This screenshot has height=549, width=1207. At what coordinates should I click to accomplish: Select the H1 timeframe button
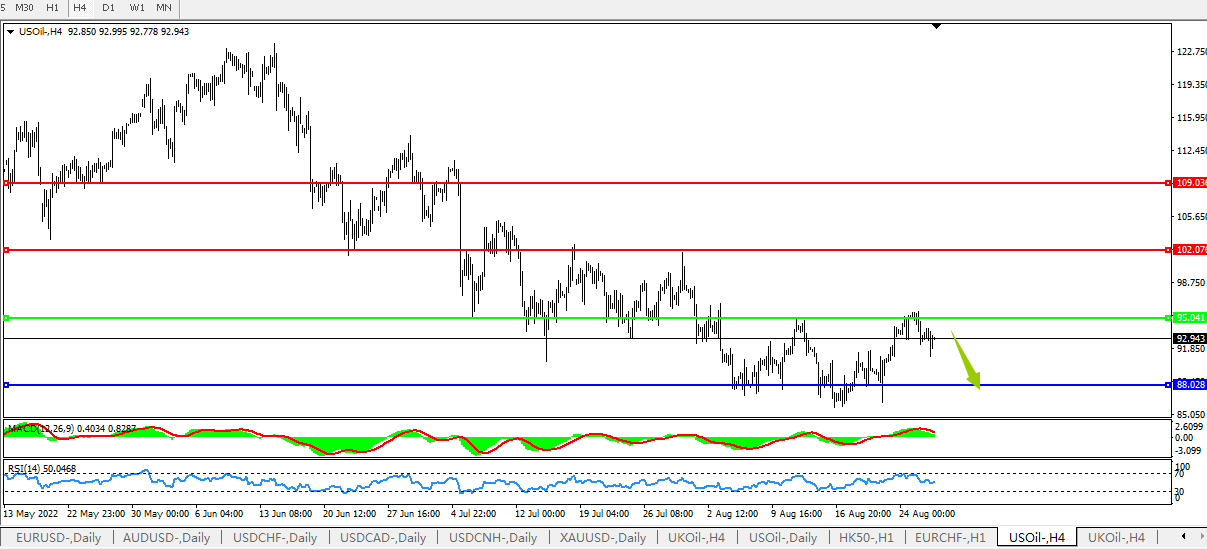click(x=52, y=8)
